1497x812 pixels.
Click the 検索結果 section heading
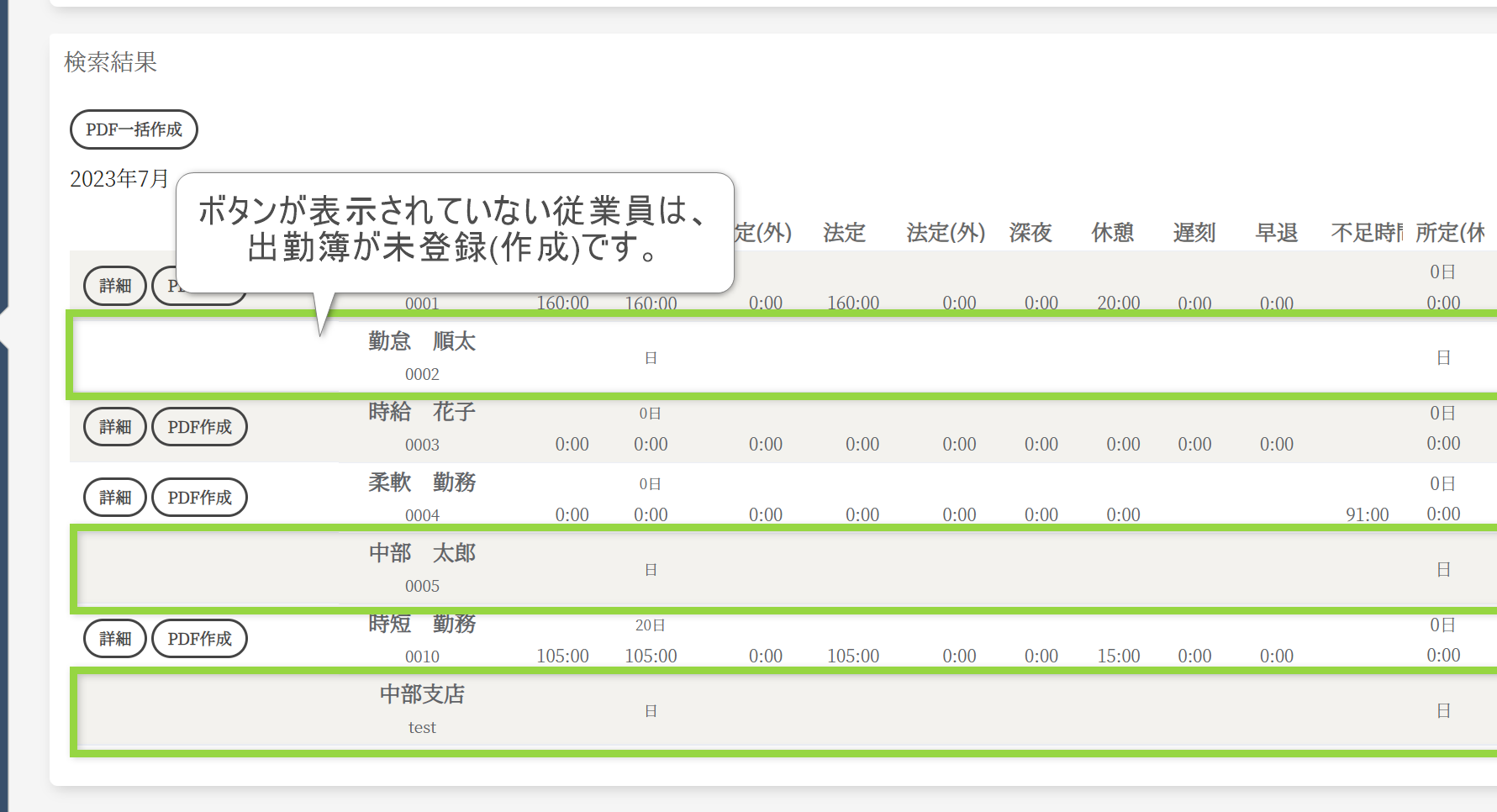(111, 62)
